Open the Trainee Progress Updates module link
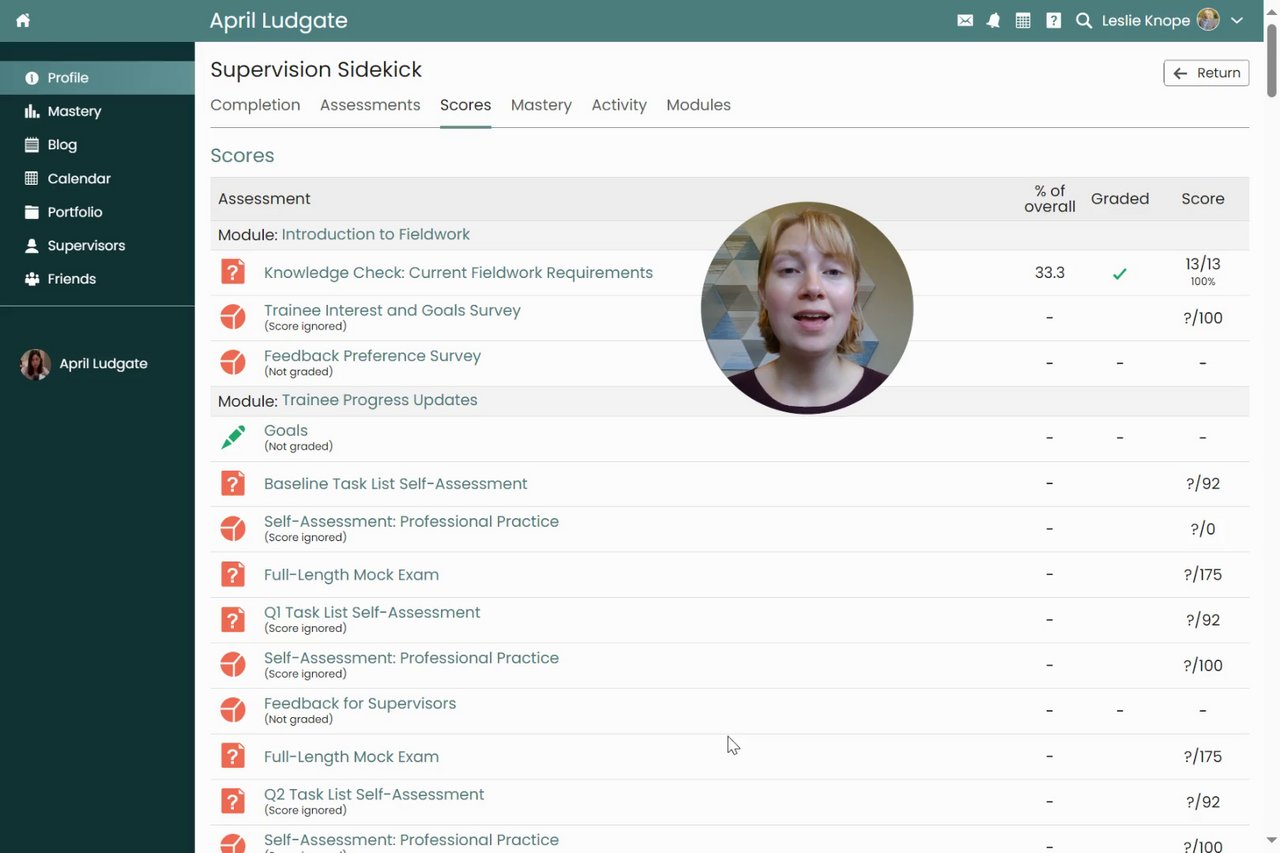Image resolution: width=1280 pixels, height=853 pixels. point(380,400)
